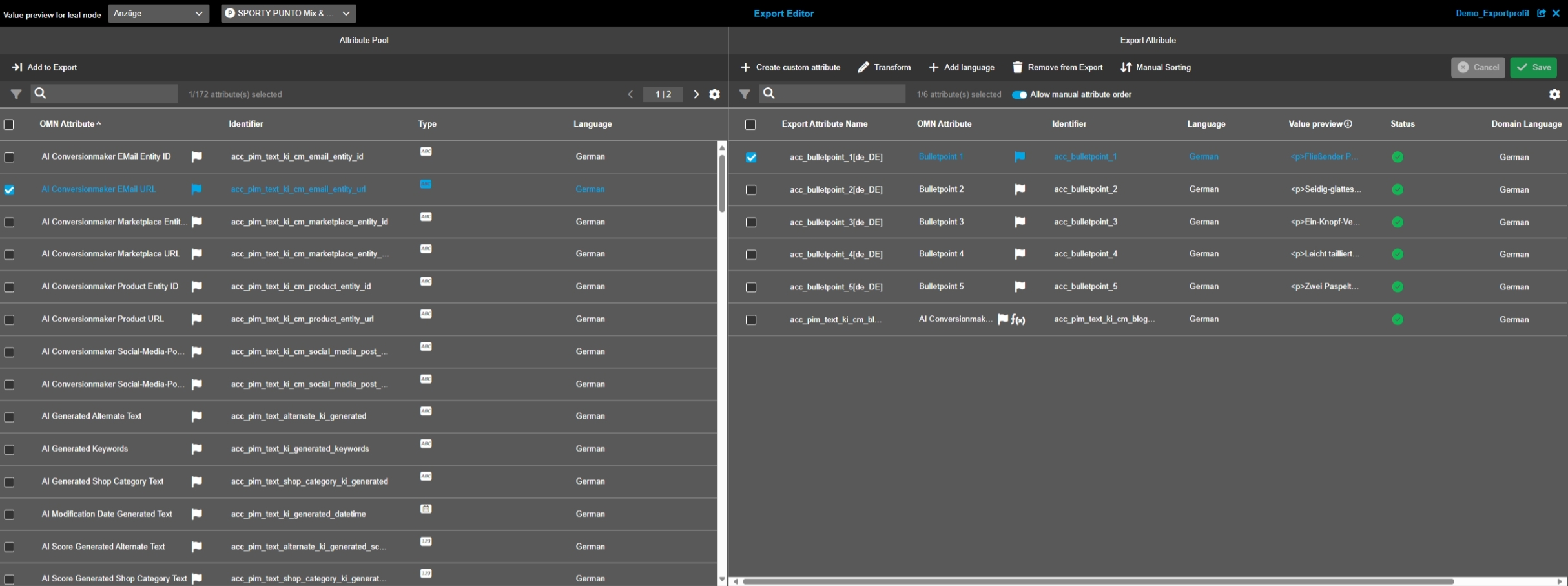Click flag icon for Bulletpoint 3 row
The height and width of the screenshot is (586, 1568).
coord(1020,222)
